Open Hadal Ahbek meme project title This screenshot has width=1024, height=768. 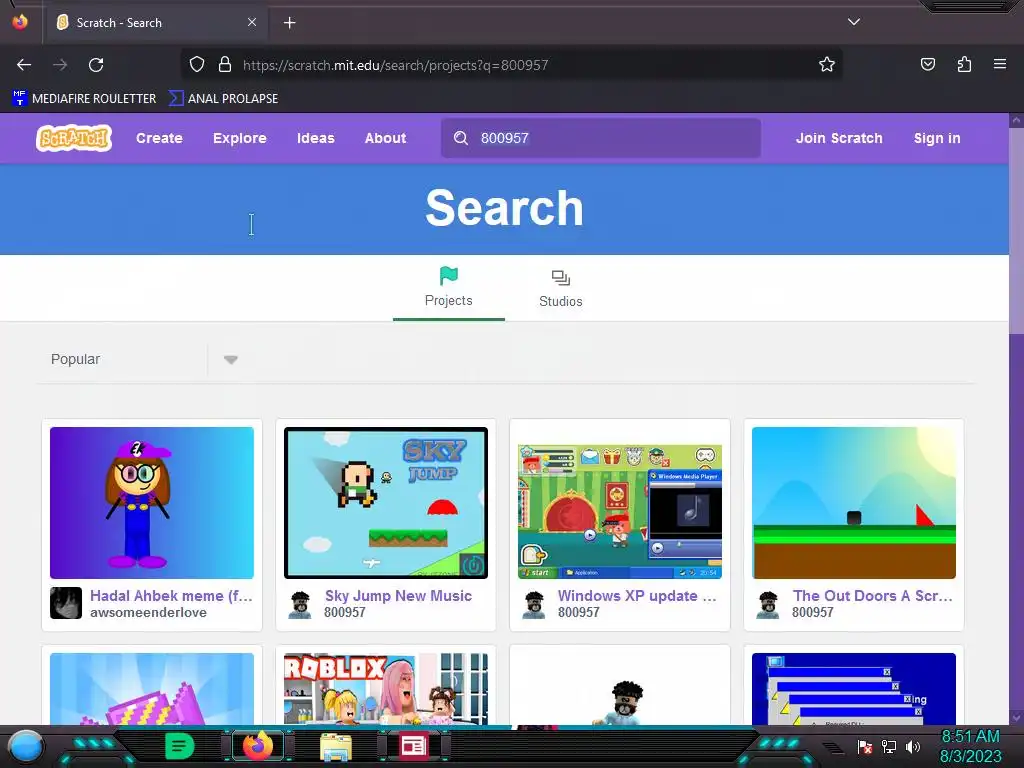click(171, 596)
